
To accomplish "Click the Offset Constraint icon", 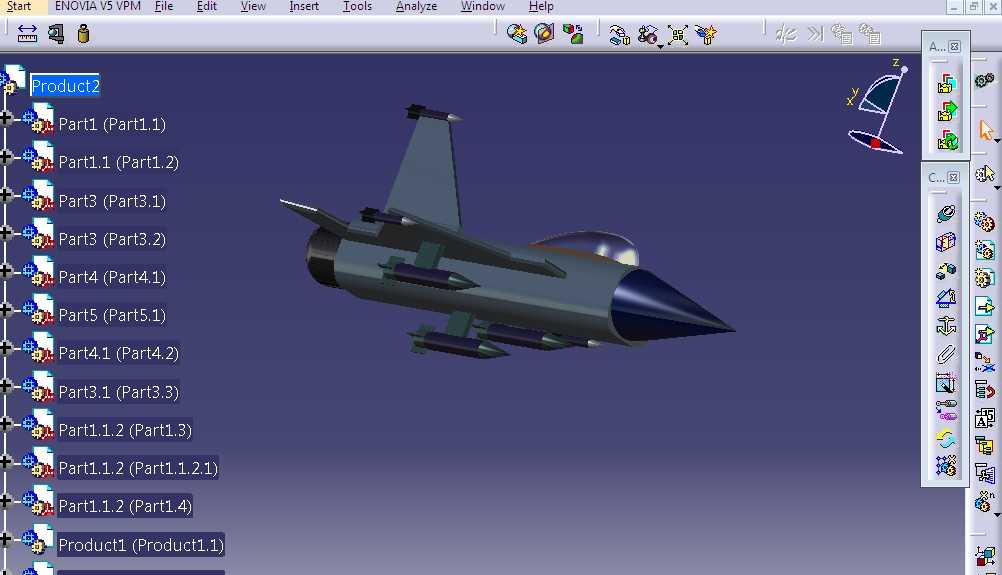I will pyautogui.click(x=946, y=270).
